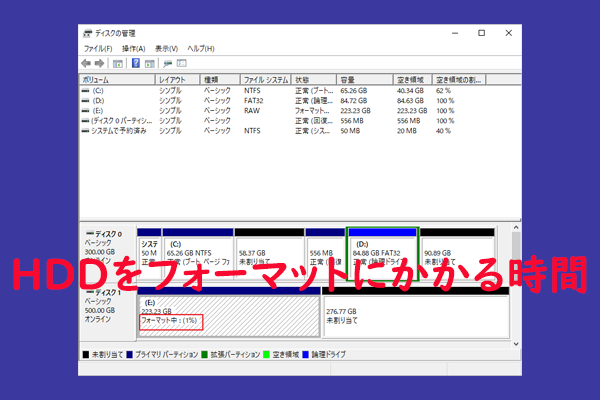Click the RAW file system cell
The height and width of the screenshot is (400, 600).
pyautogui.click(x=252, y=111)
